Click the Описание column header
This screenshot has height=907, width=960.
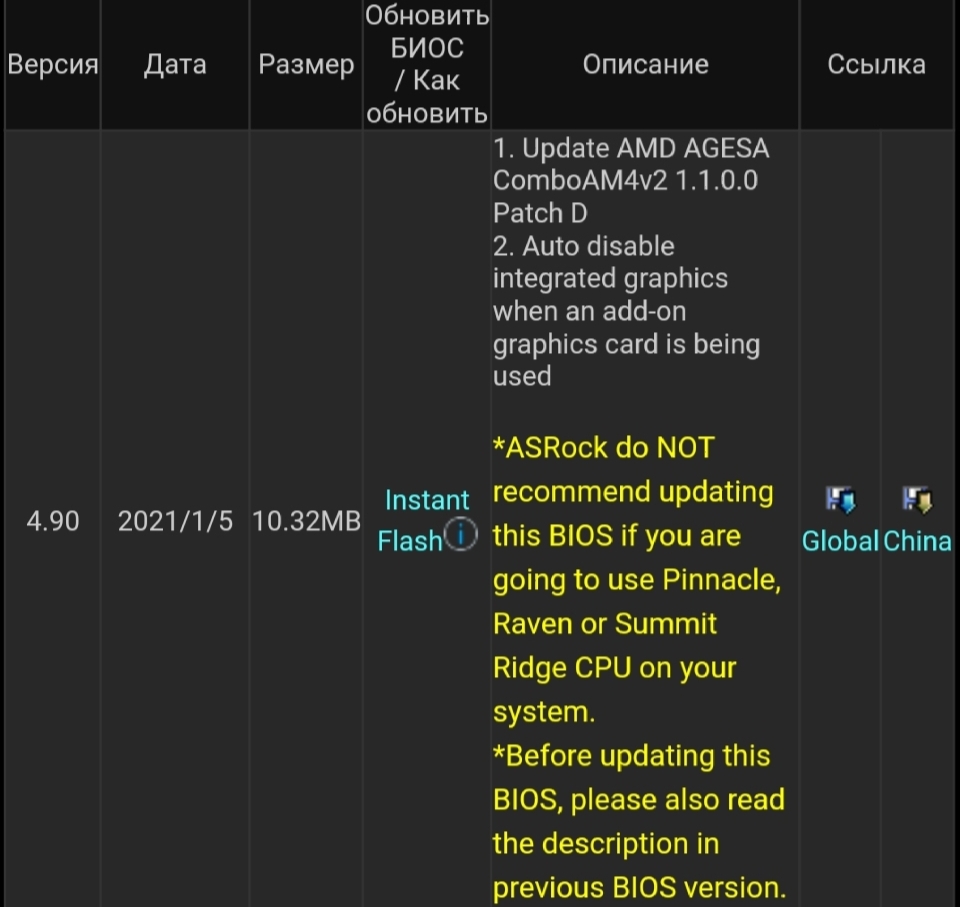645,64
